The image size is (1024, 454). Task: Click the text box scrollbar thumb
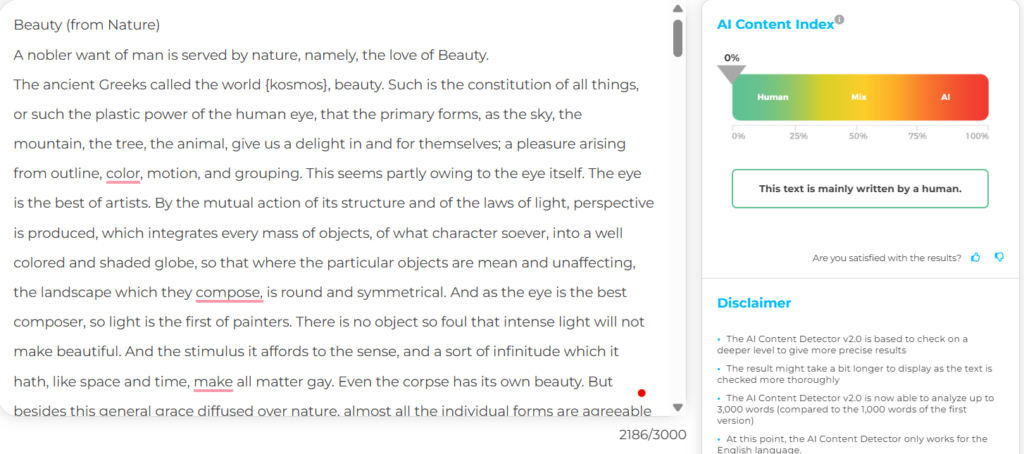pos(678,38)
